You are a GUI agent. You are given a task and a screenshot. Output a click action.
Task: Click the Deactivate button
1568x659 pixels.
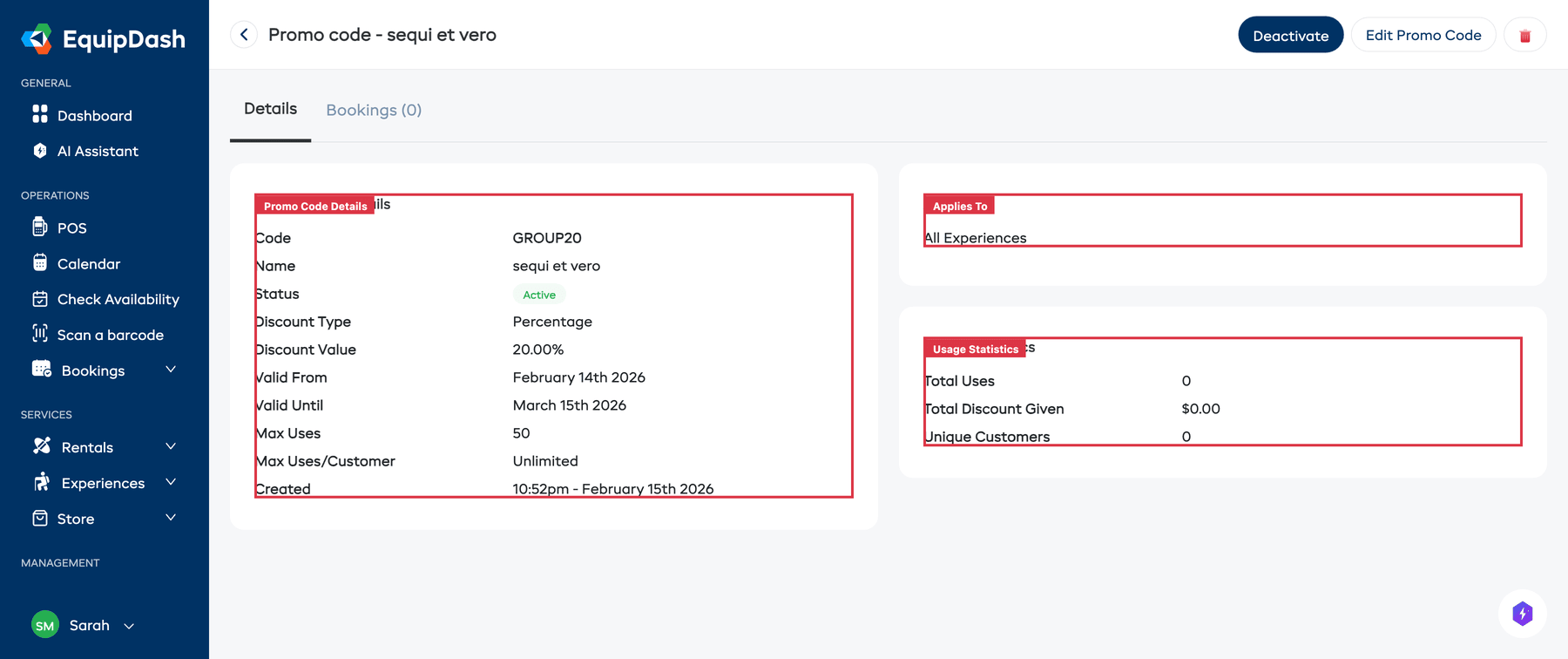(1291, 35)
